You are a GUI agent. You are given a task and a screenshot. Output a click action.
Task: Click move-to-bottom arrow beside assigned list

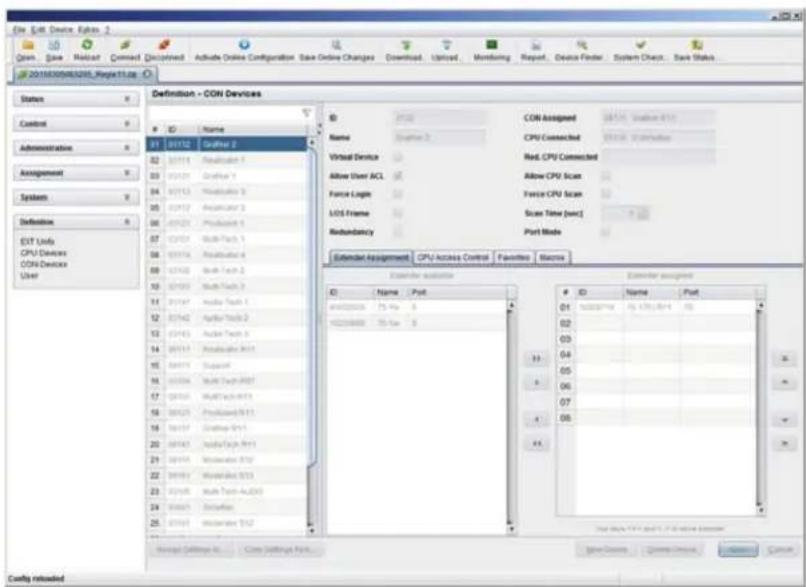784,443
